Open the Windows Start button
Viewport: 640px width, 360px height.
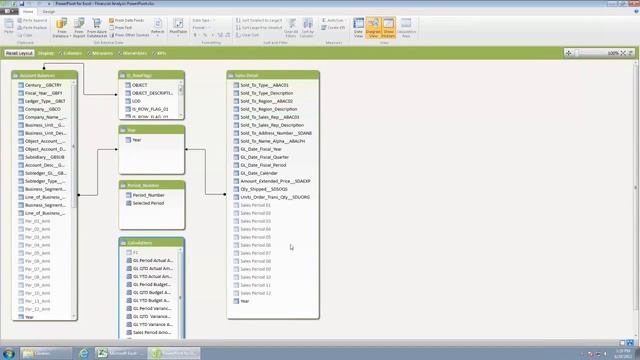coord(9,353)
